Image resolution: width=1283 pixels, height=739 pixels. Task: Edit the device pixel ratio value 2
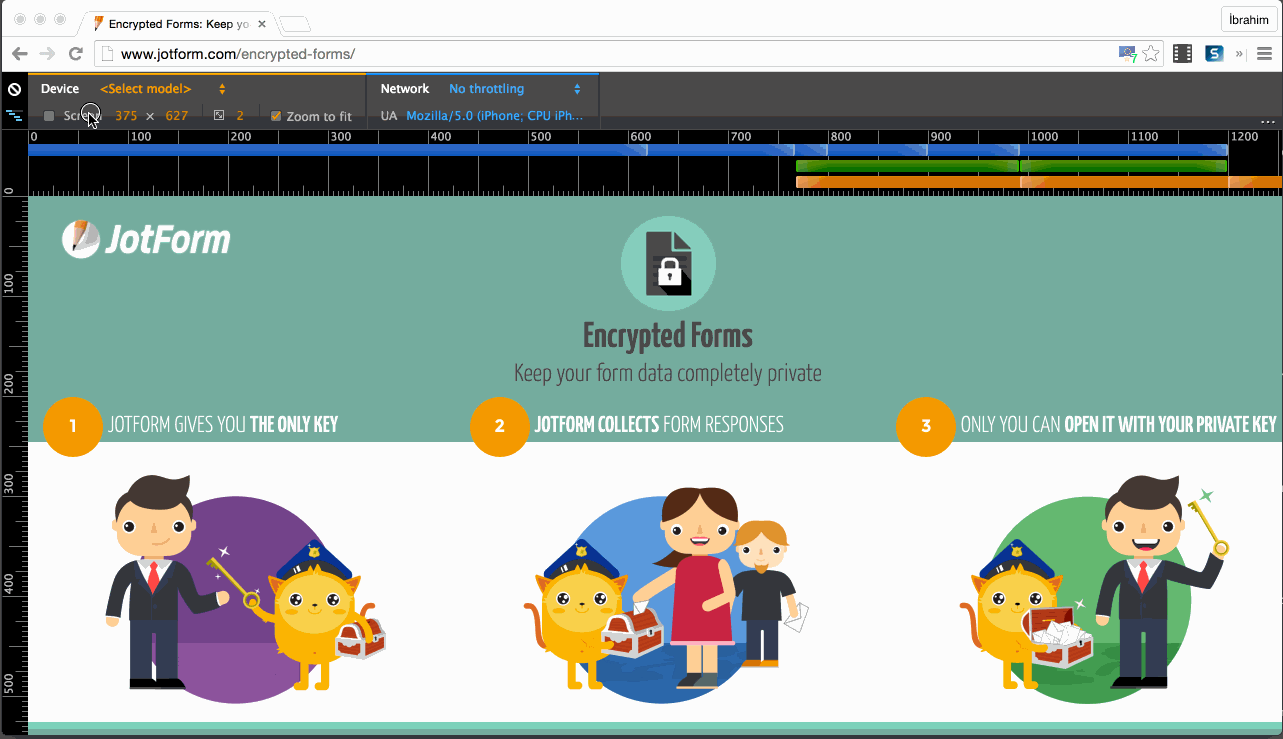coord(240,116)
